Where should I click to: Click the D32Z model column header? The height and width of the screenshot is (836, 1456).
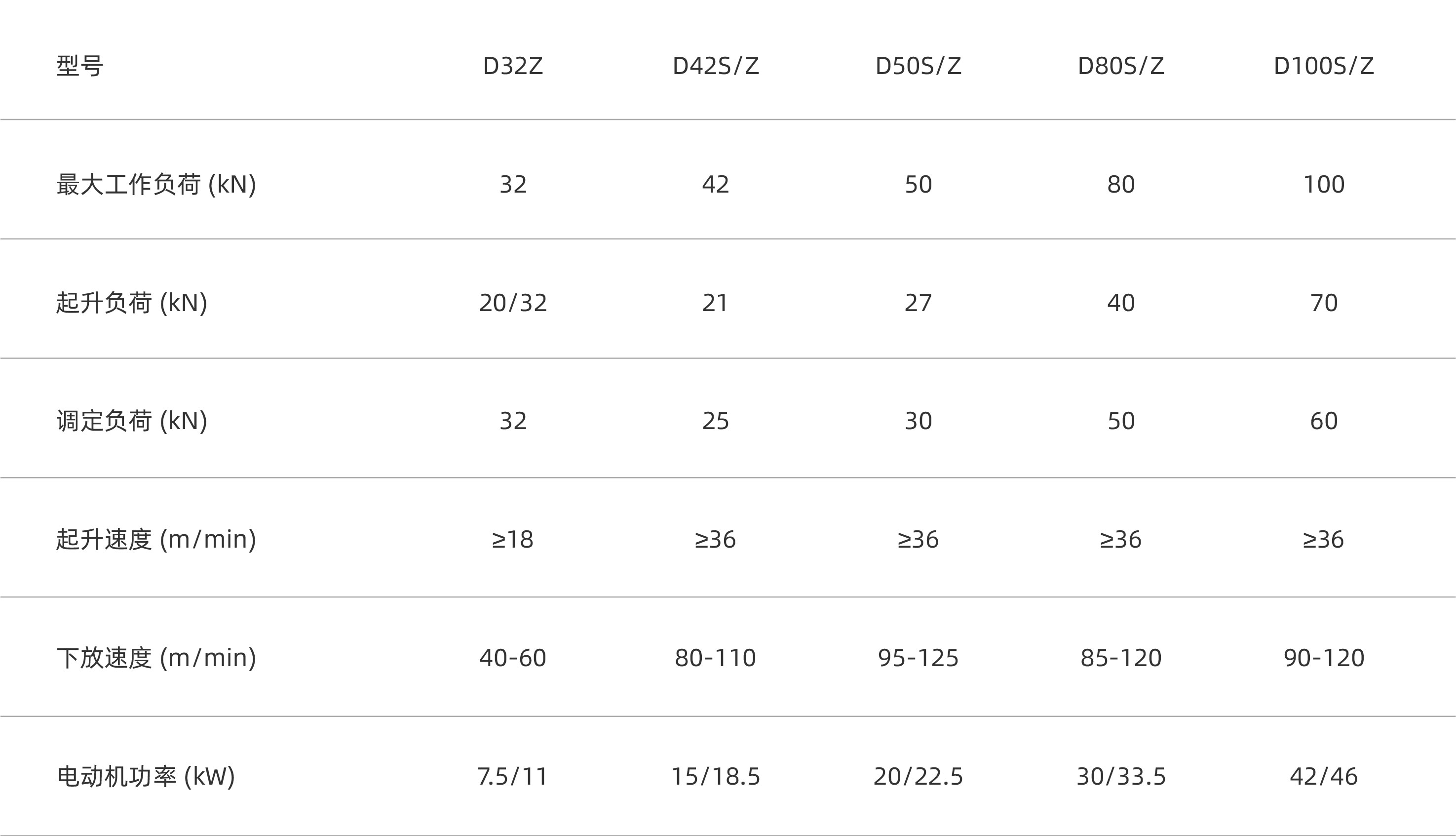pyautogui.click(x=512, y=66)
